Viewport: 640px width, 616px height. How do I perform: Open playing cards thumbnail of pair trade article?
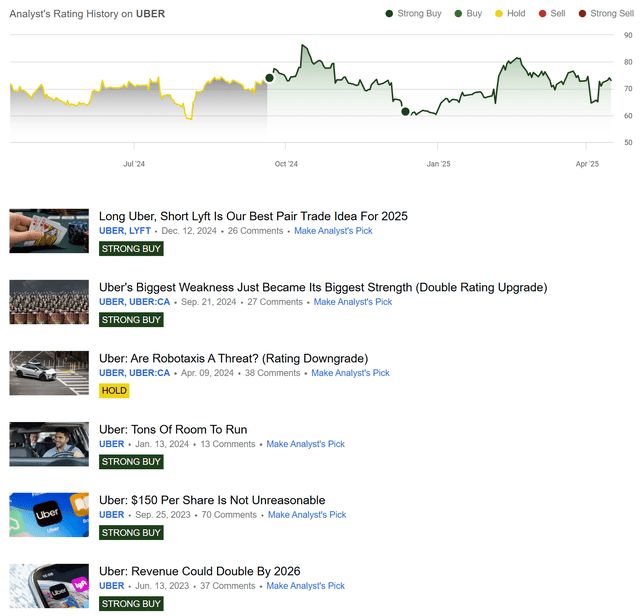point(49,231)
